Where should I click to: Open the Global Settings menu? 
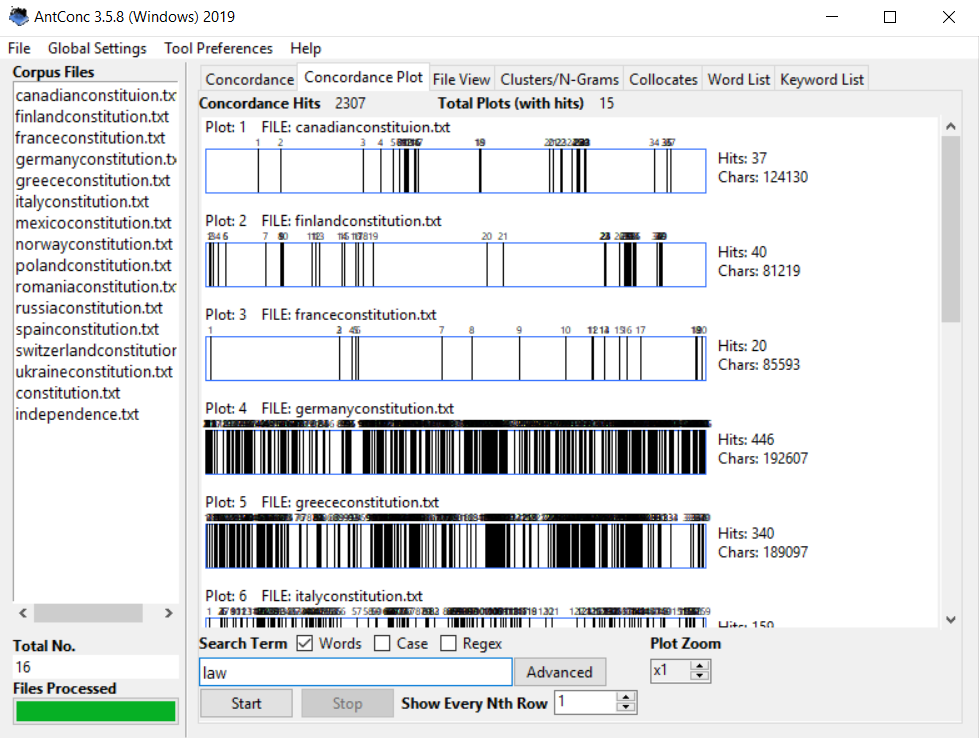coord(96,48)
